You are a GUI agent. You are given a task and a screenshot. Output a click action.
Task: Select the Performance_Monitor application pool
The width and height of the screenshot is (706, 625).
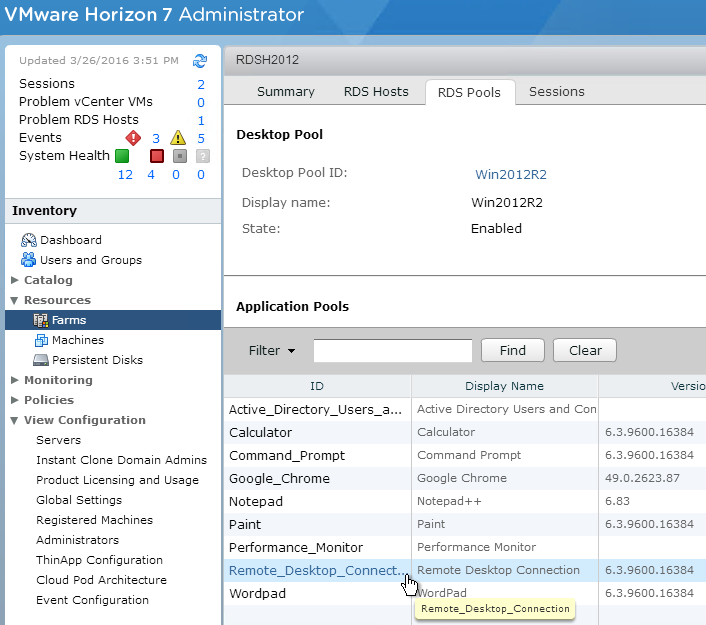296,547
